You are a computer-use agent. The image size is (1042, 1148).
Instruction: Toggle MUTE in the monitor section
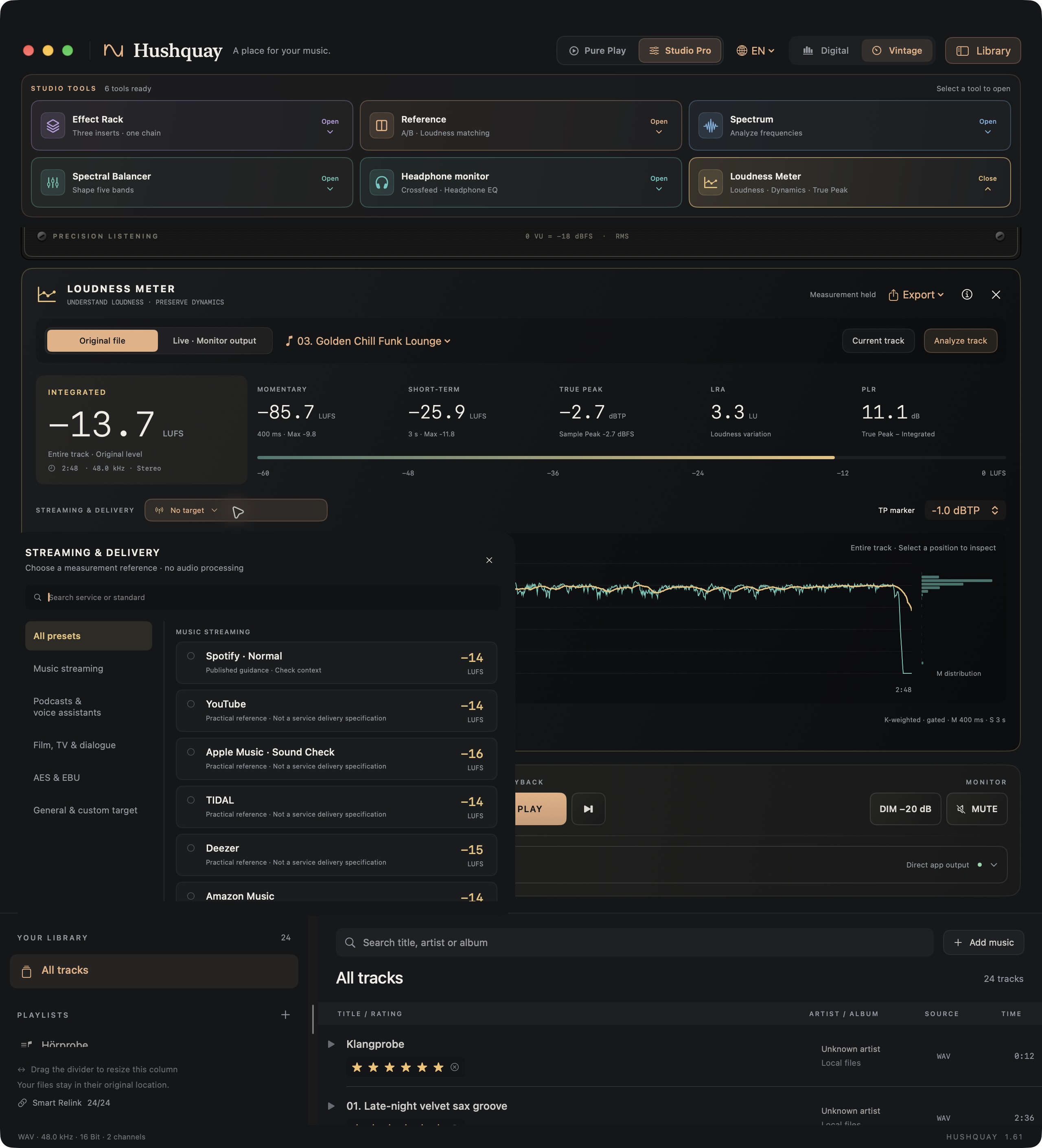pyautogui.click(x=976, y=808)
